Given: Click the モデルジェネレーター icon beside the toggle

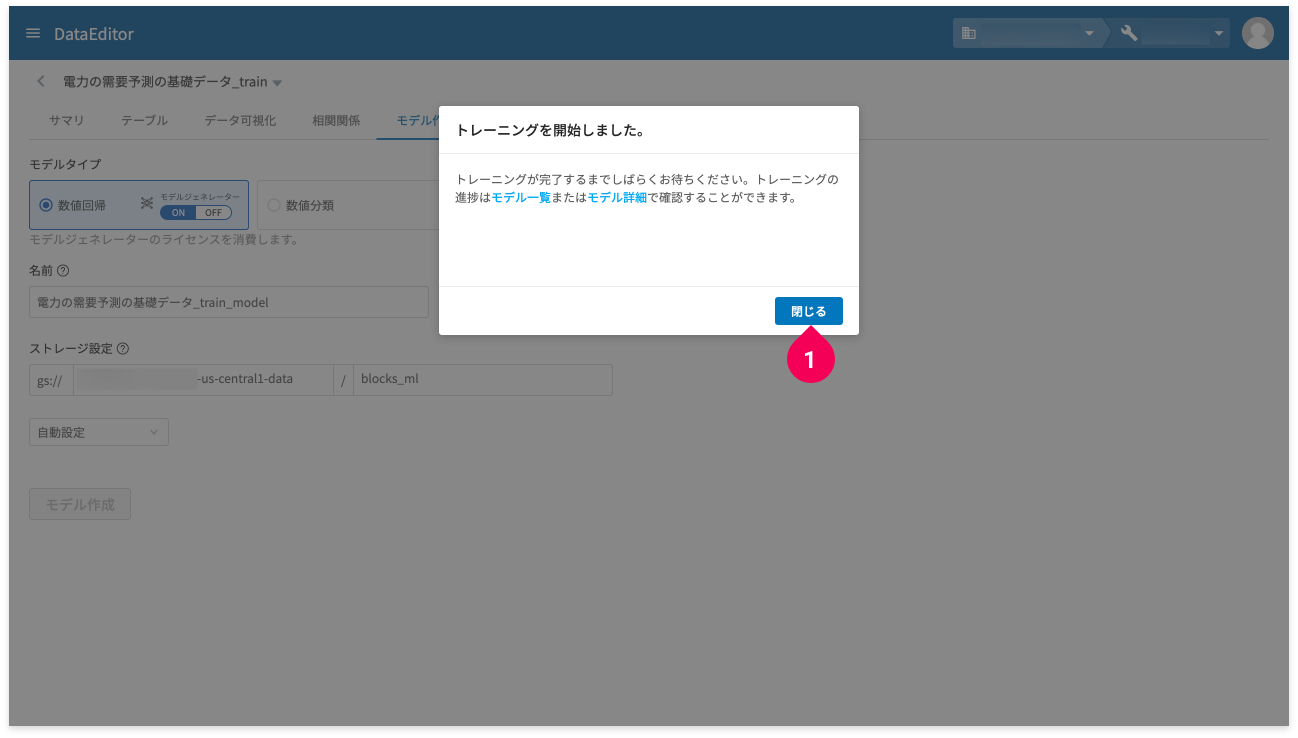Looking at the screenshot, I should (147, 204).
